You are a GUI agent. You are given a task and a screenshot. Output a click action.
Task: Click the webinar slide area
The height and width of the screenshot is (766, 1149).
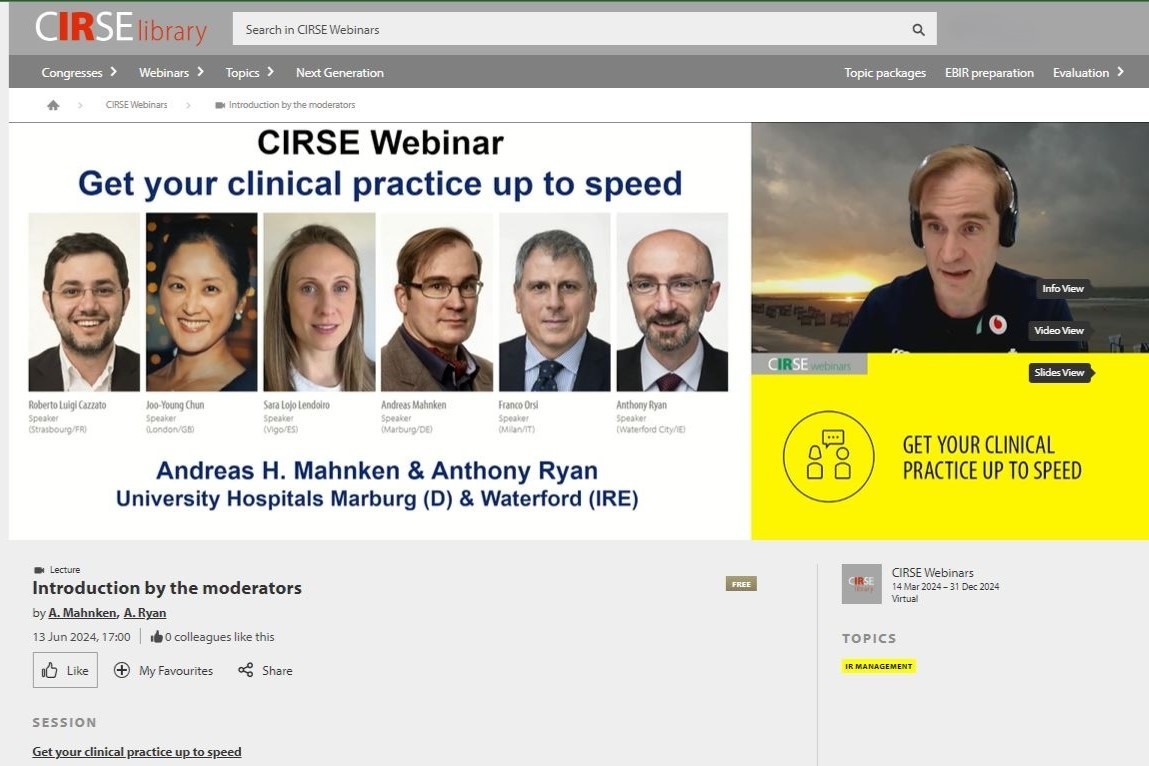click(x=380, y=331)
